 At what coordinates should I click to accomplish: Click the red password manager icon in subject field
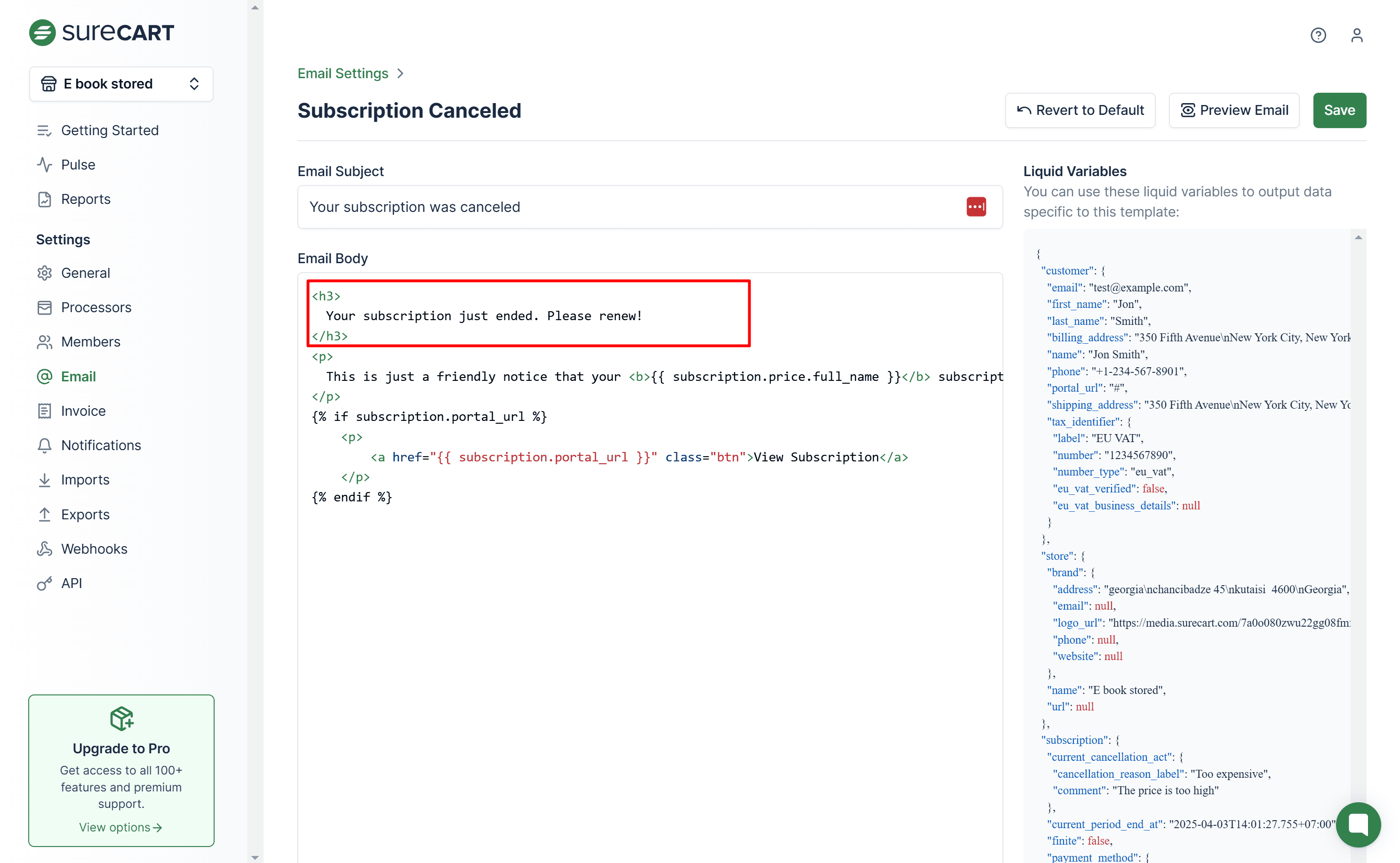click(976, 207)
